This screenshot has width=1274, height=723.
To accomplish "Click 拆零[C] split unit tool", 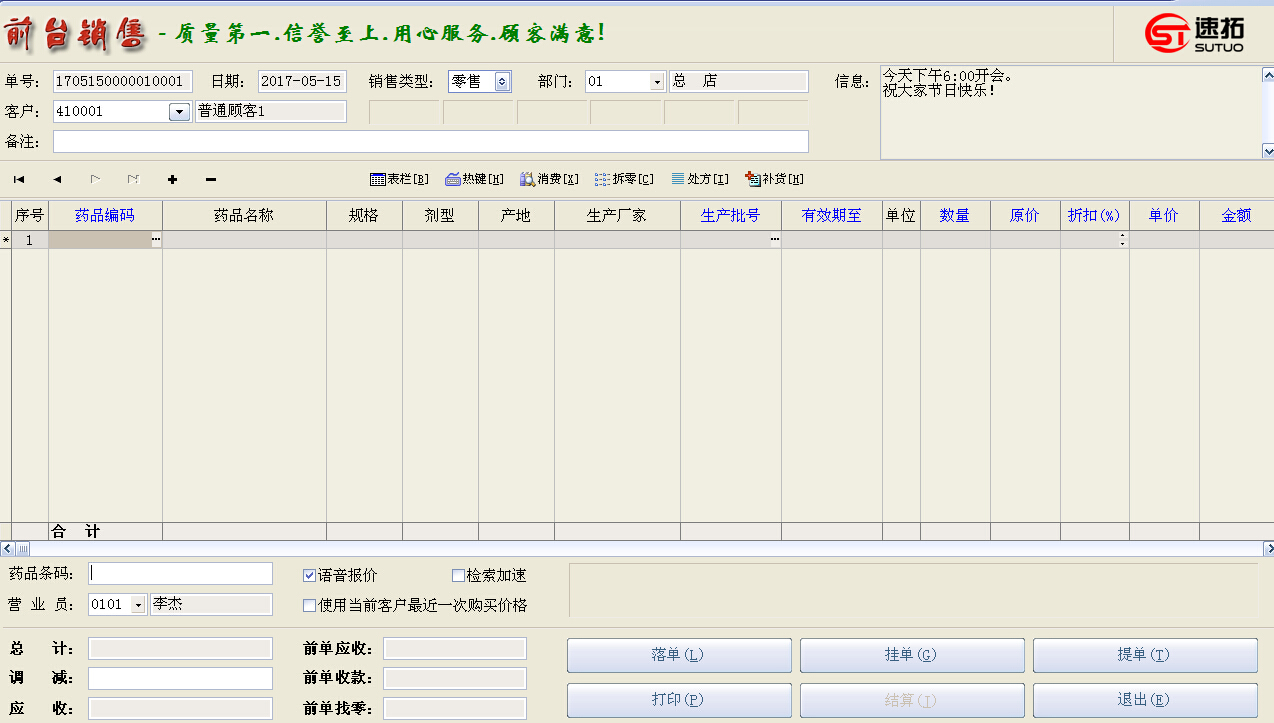I will 624,179.
